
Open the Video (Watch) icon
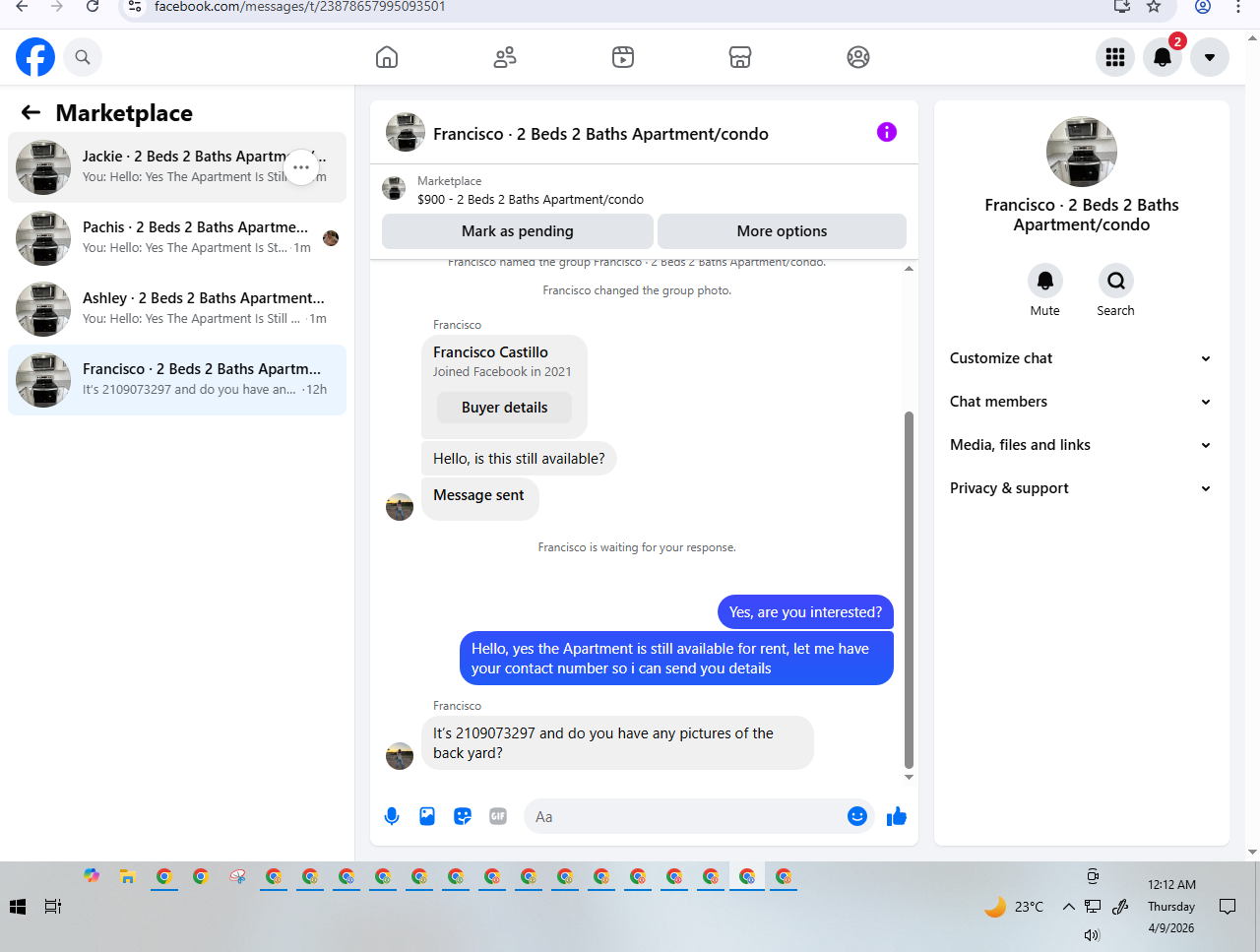point(623,57)
